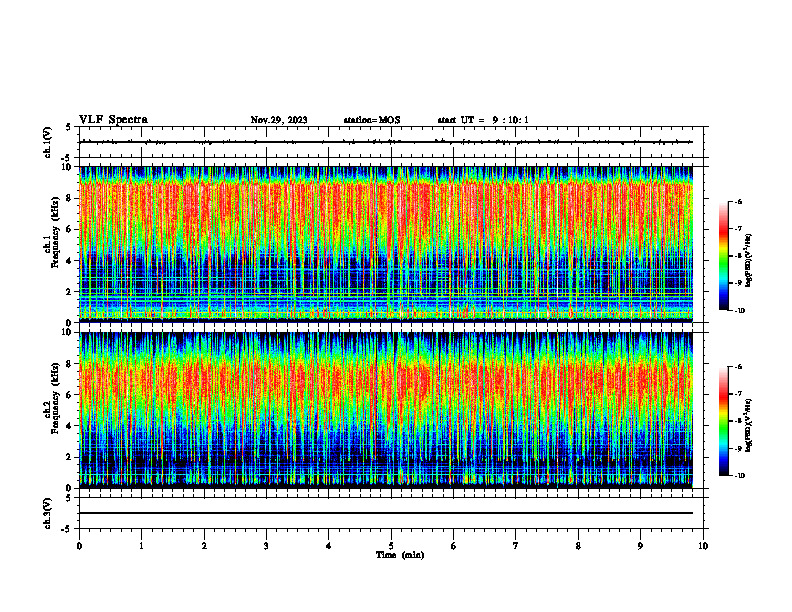Click time axis tick label '3'

coord(266,546)
